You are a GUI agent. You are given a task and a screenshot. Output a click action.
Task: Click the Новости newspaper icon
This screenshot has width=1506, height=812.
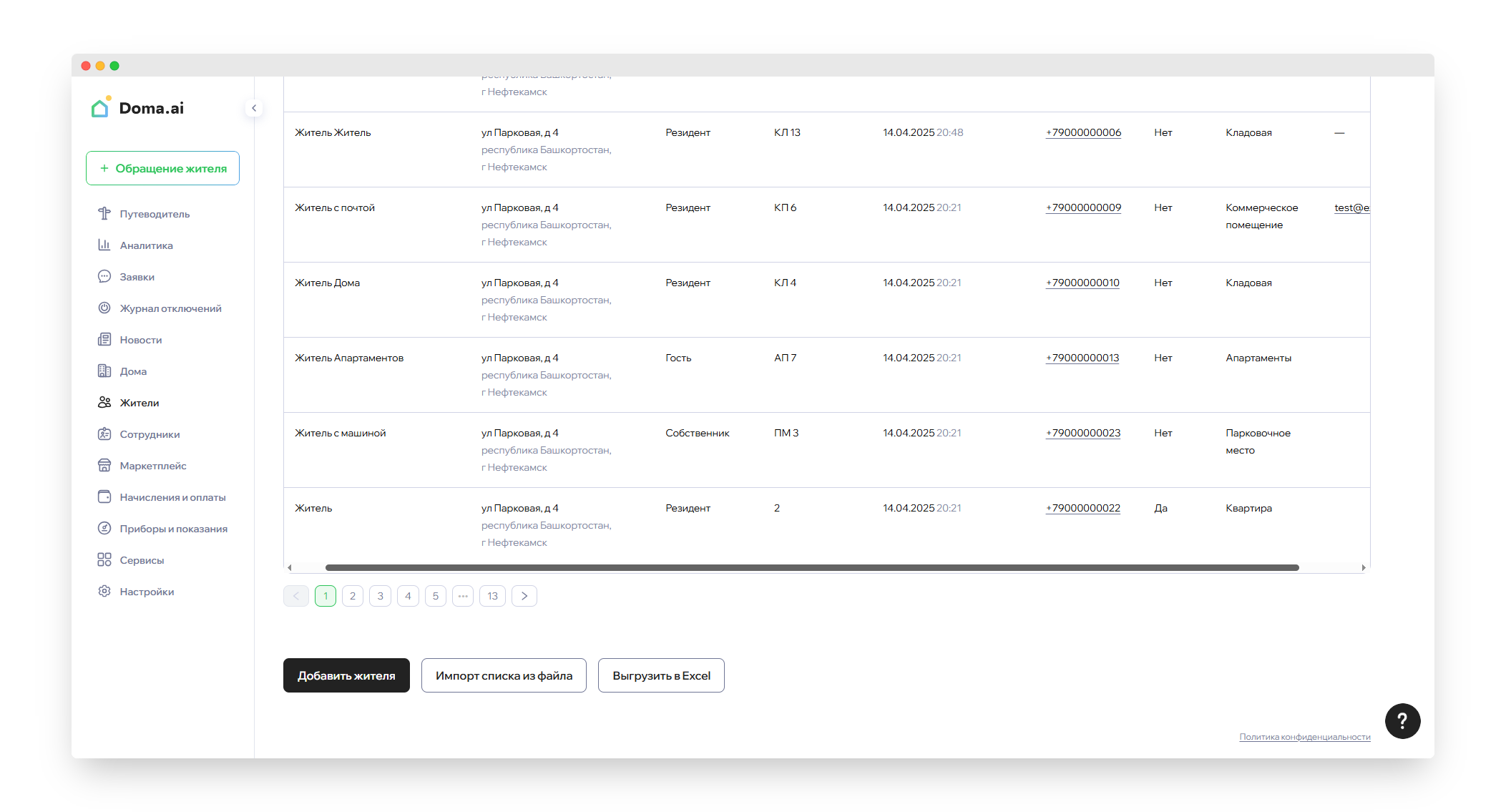(104, 340)
